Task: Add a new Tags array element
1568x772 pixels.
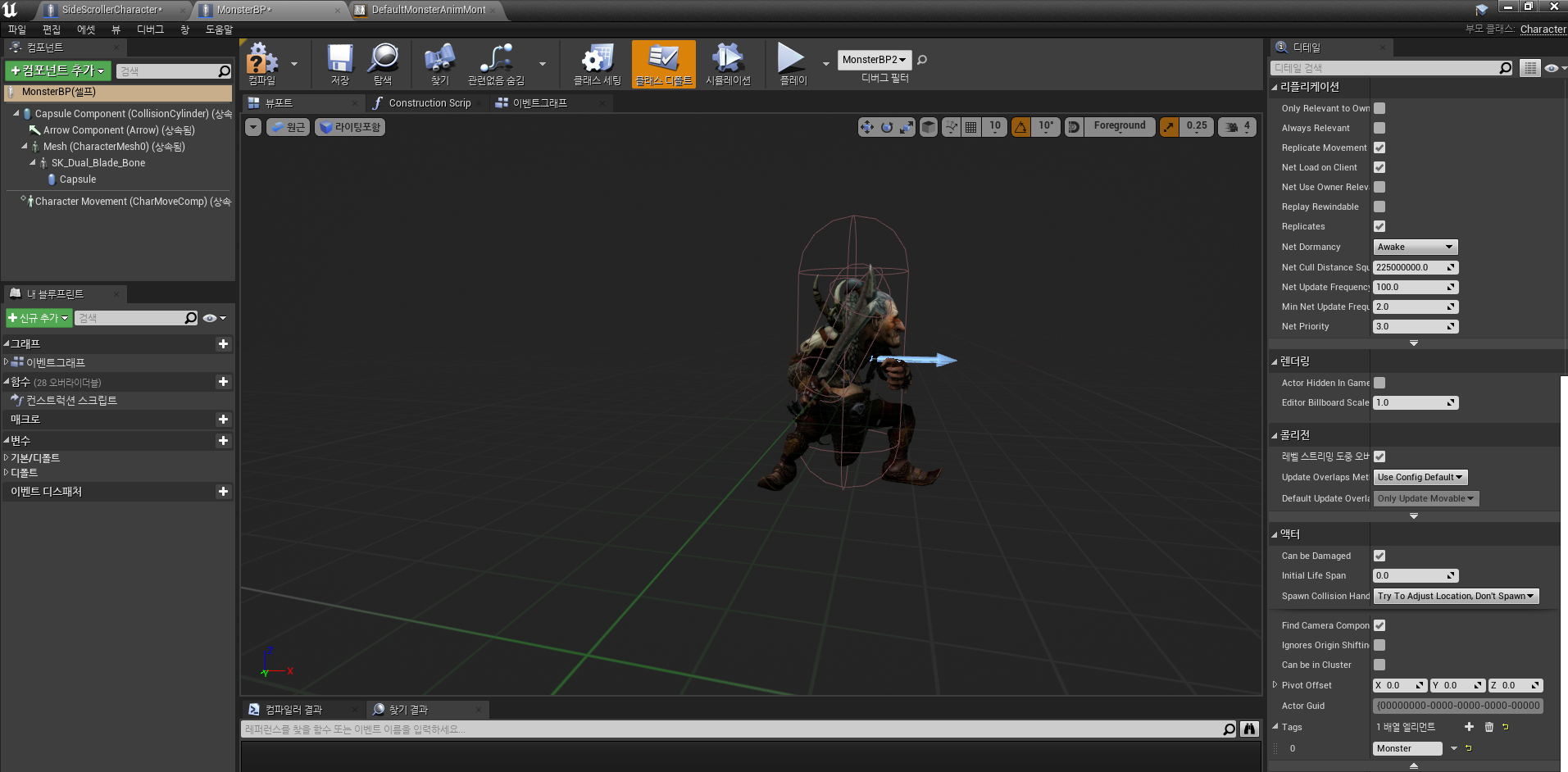Action: point(1469,727)
